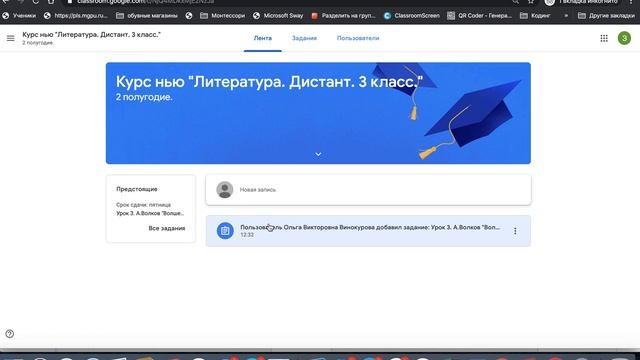Show more bookmarks via the chevron

(x=566, y=16)
